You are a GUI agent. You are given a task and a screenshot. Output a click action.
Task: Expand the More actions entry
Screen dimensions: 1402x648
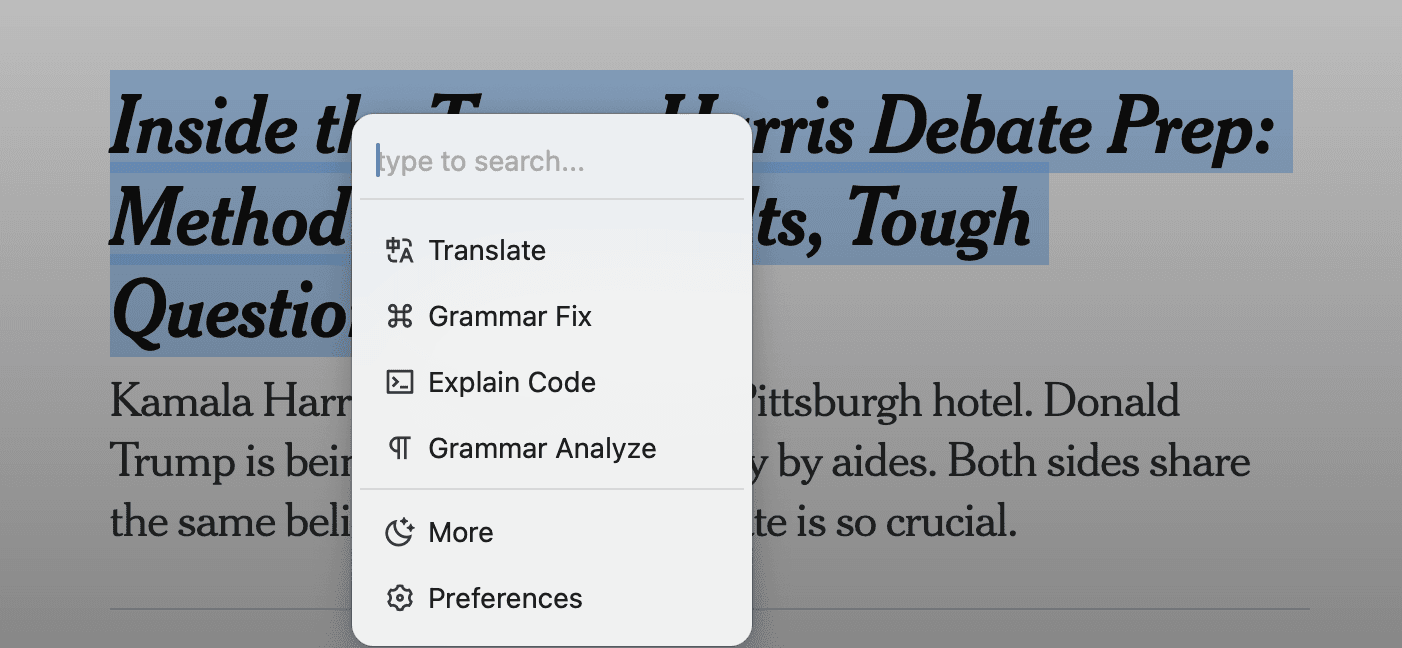(461, 533)
